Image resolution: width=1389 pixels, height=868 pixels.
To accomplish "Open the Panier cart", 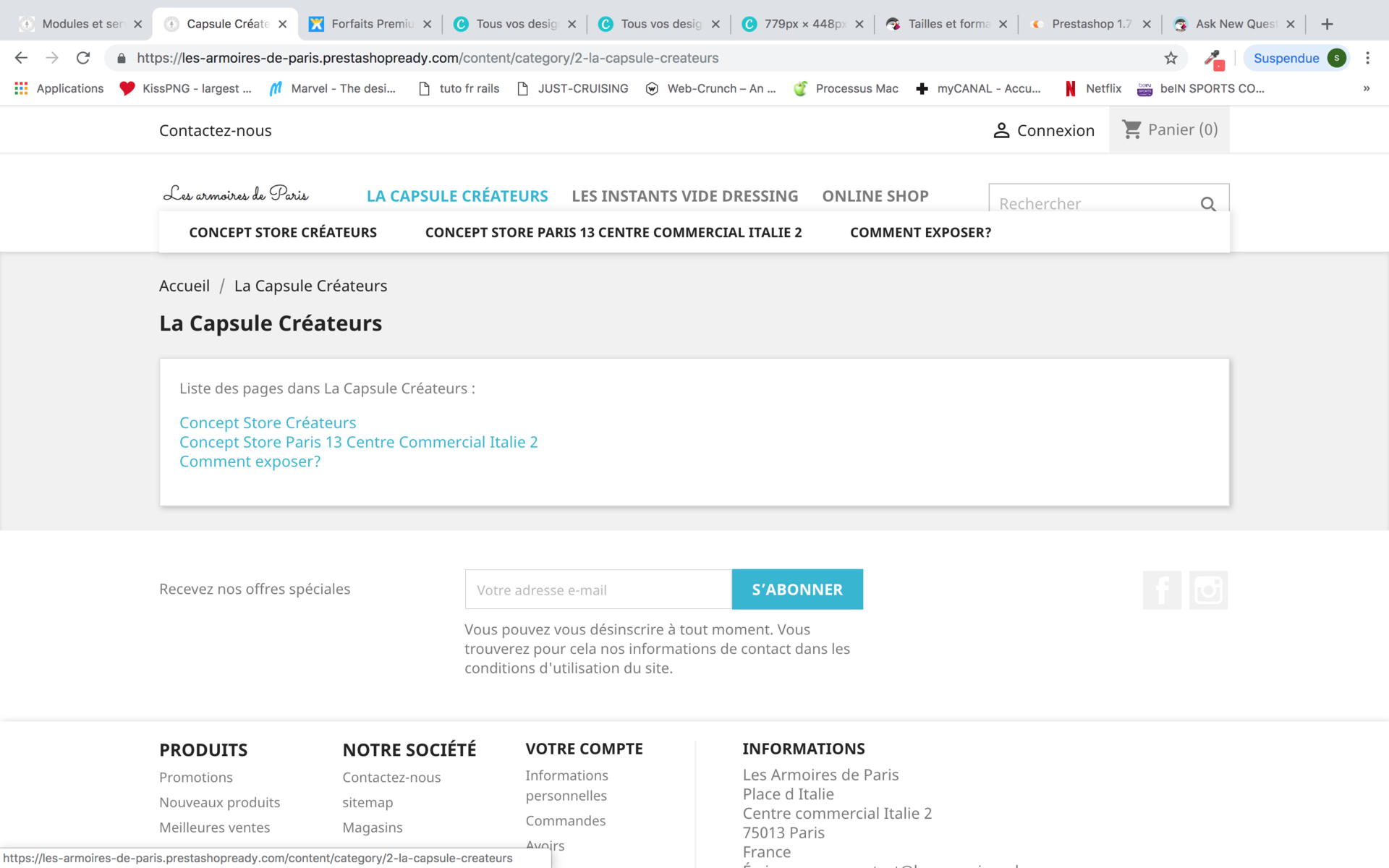I will [x=1169, y=129].
